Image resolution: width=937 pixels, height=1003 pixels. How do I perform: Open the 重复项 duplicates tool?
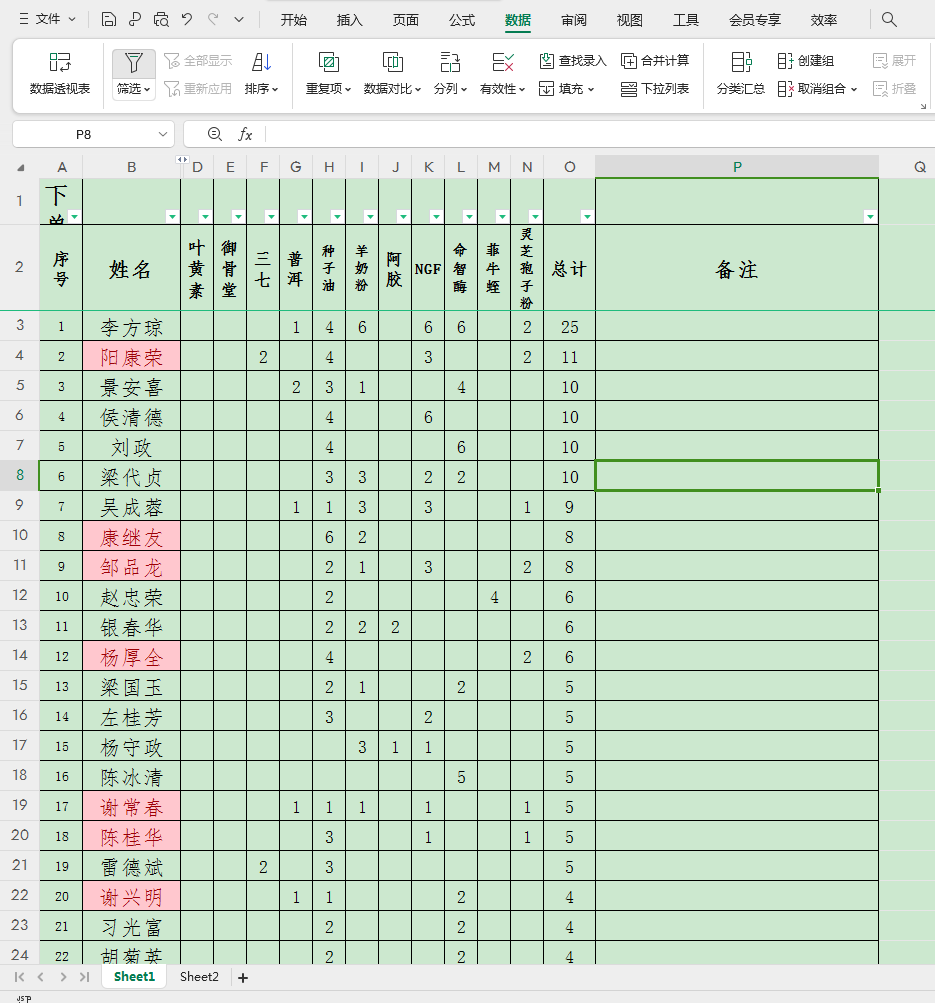[329, 74]
